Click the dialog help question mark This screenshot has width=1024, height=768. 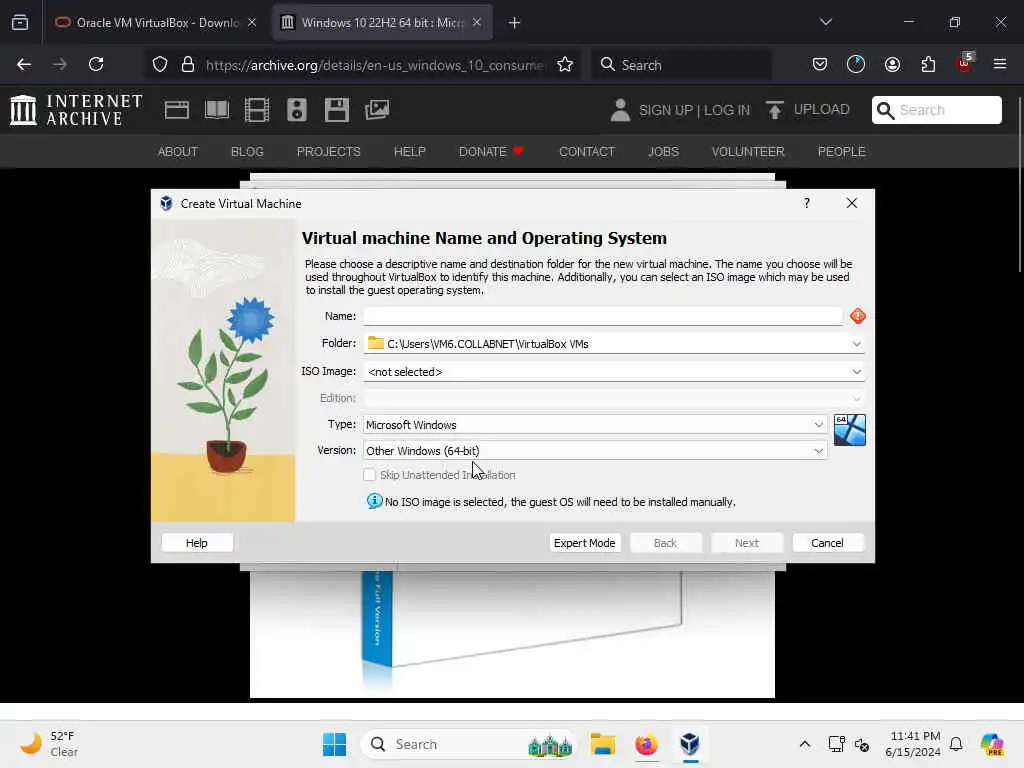point(807,203)
